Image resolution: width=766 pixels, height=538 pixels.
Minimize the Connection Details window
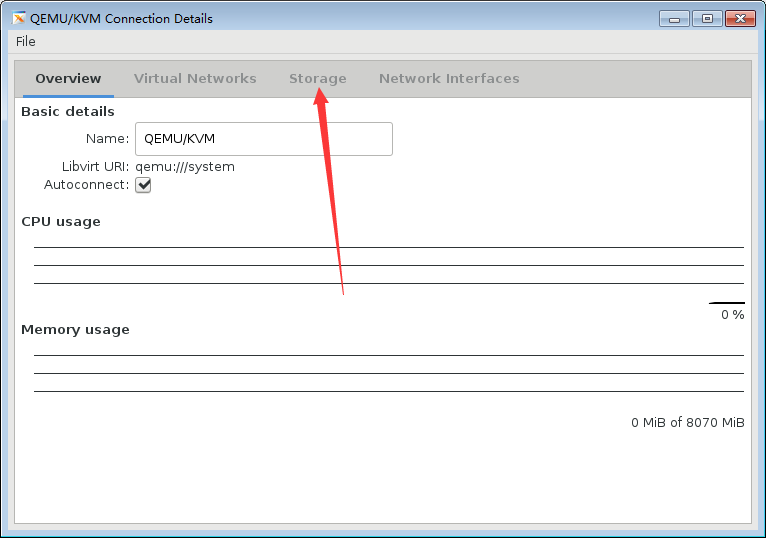674,19
